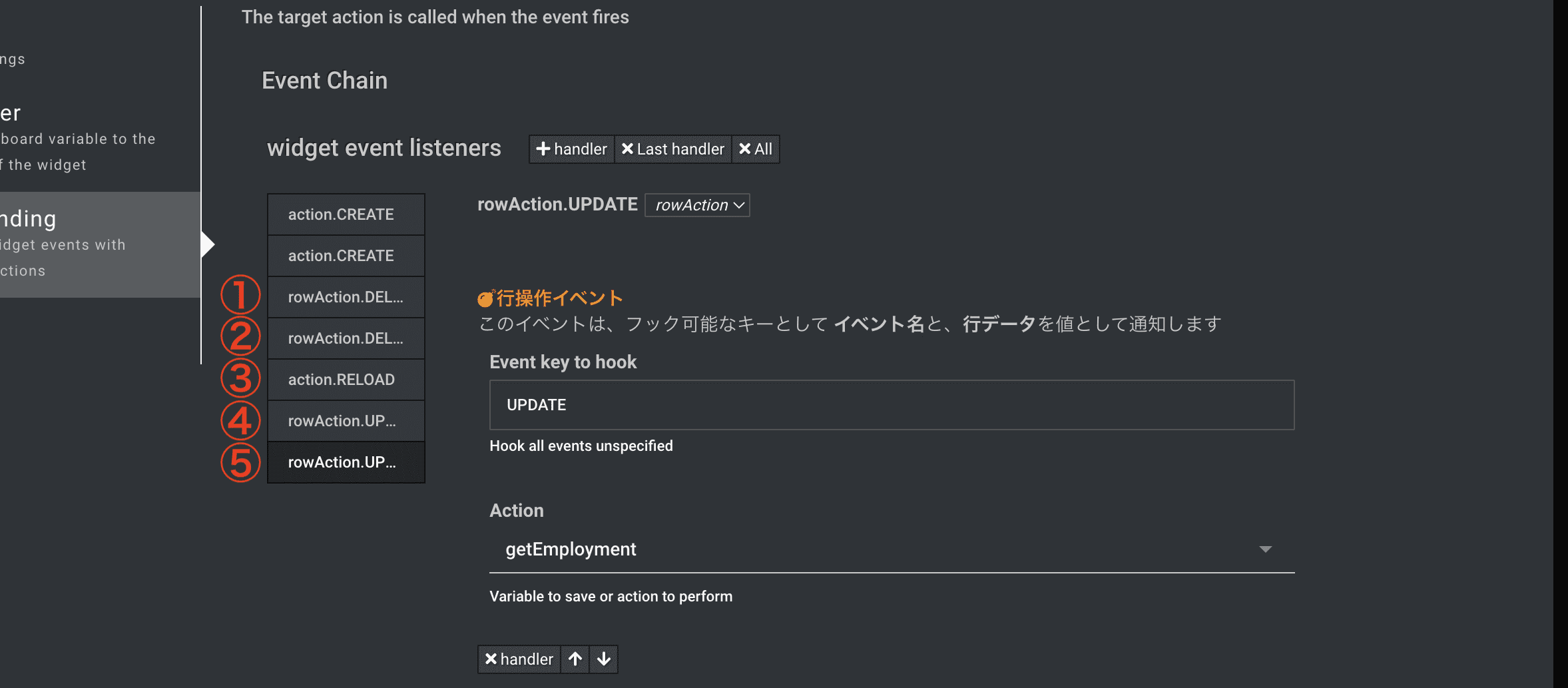Move handler down with arrow icon
Screen dimensions: 1568x688
click(604, 659)
